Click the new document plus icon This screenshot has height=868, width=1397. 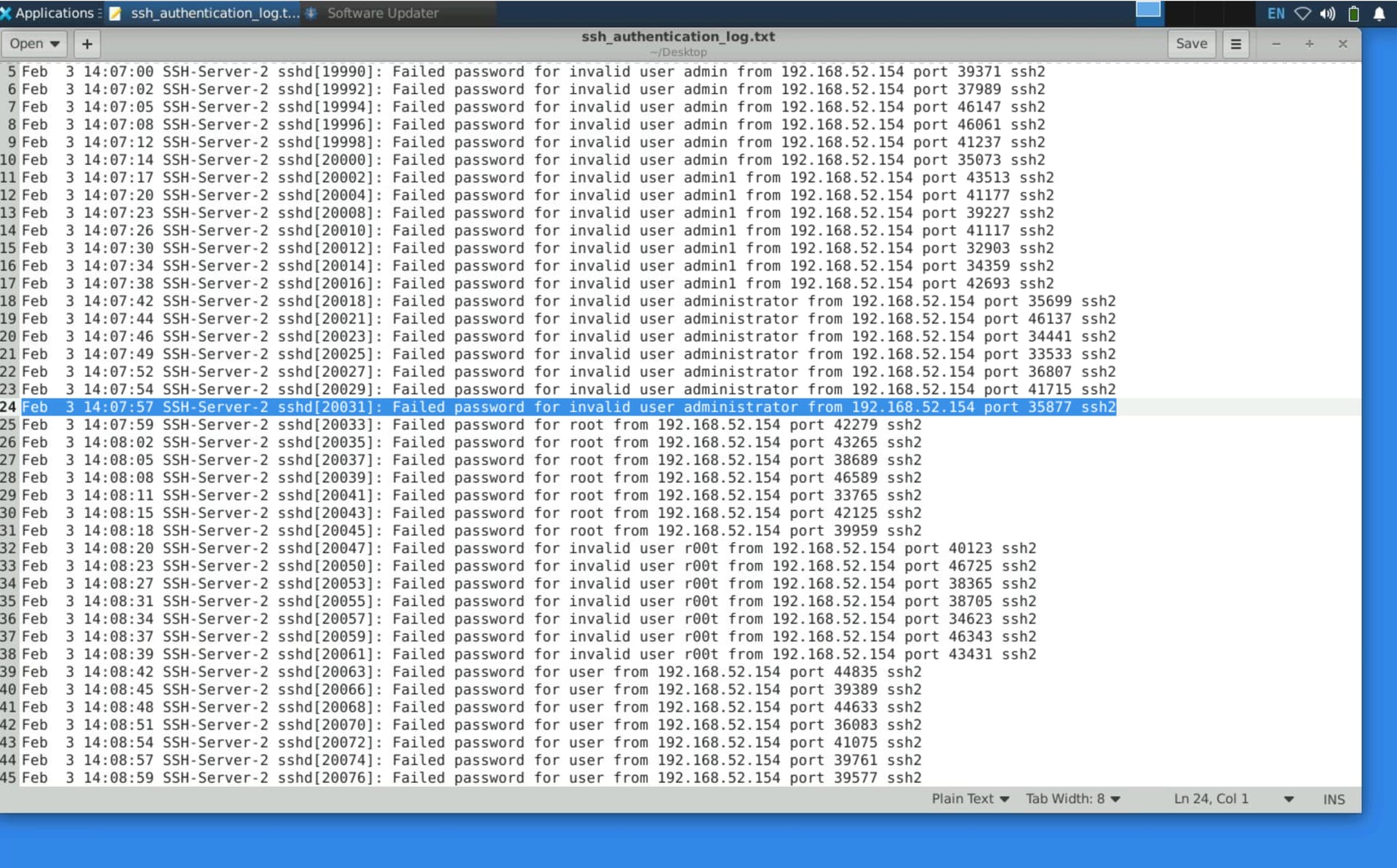point(87,44)
